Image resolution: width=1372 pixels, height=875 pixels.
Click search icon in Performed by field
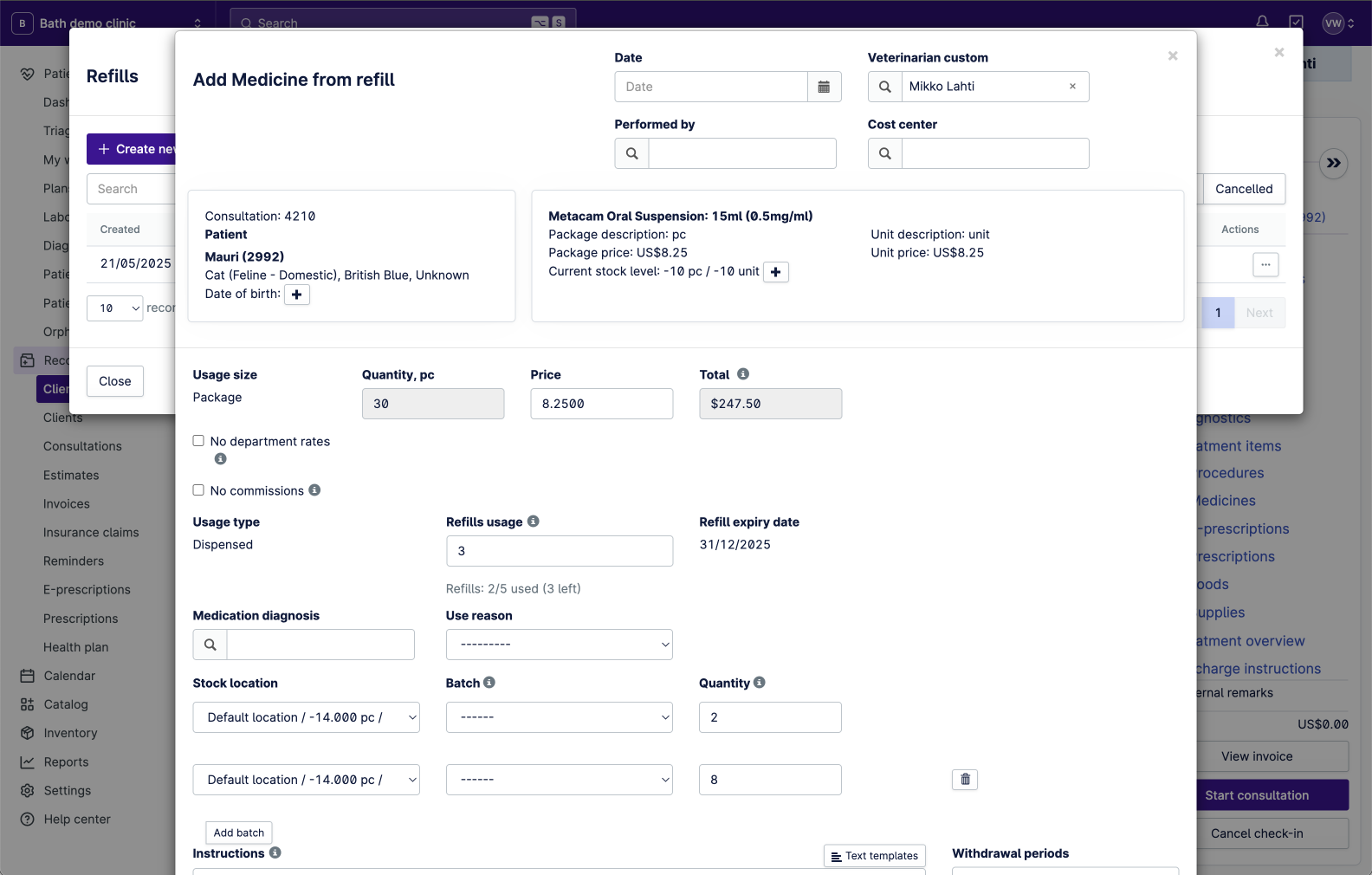[632, 153]
